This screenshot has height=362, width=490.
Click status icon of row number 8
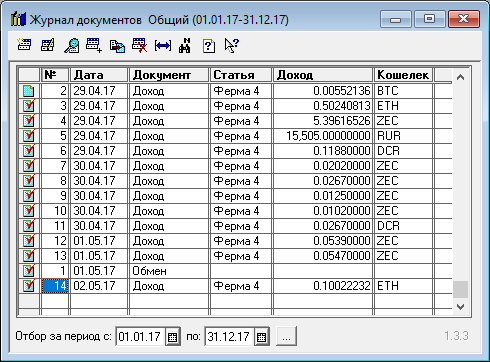[x=29, y=181]
